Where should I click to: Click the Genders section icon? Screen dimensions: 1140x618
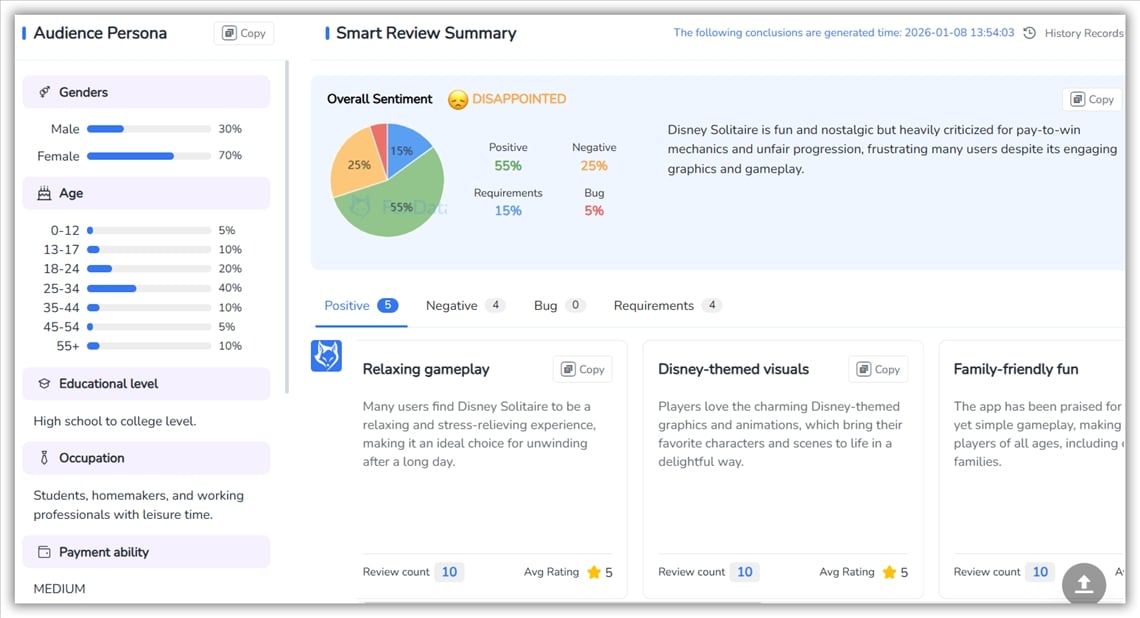(44, 92)
